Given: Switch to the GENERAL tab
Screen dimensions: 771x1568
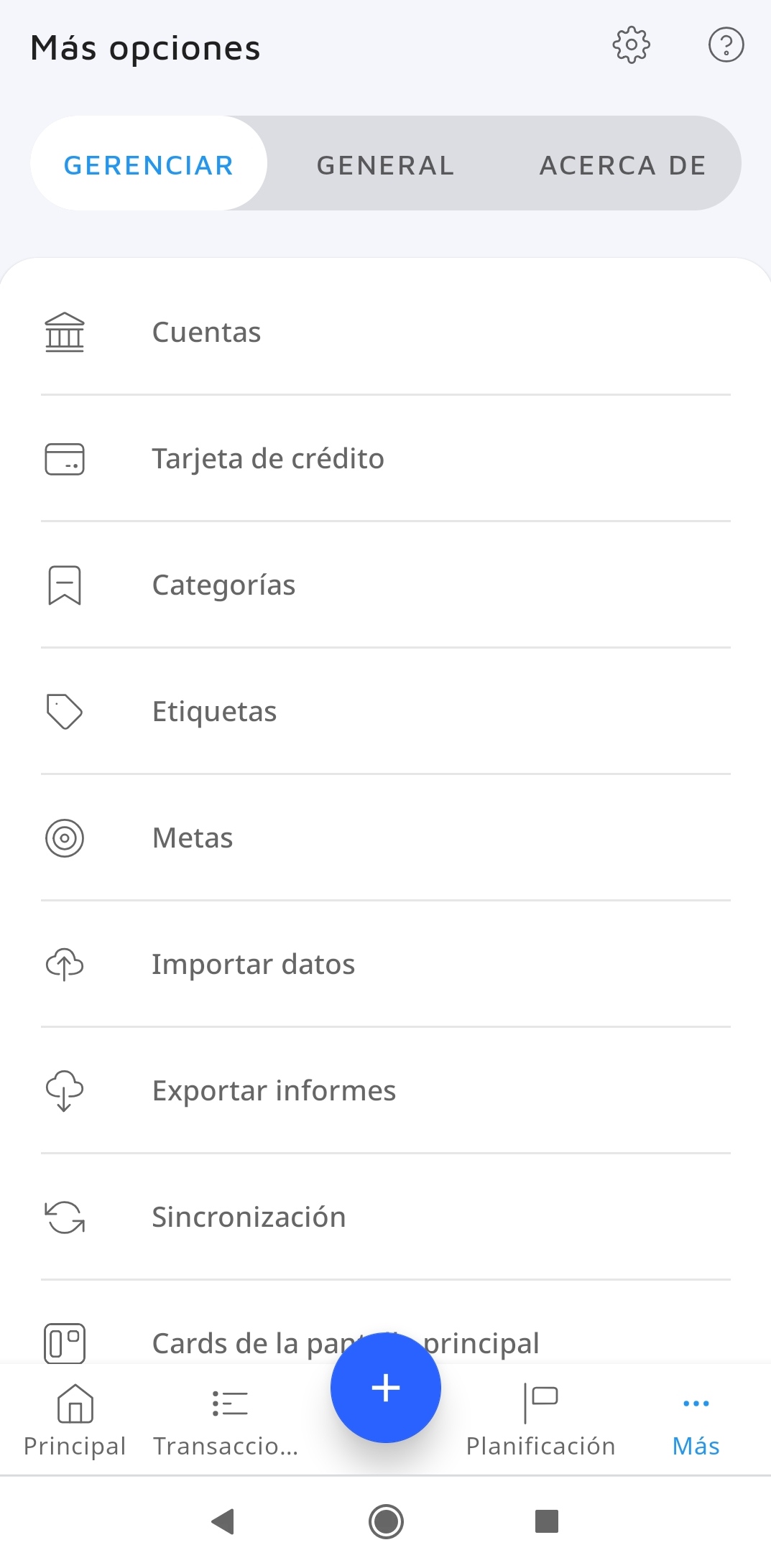Looking at the screenshot, I should click(x=385, y=165).
